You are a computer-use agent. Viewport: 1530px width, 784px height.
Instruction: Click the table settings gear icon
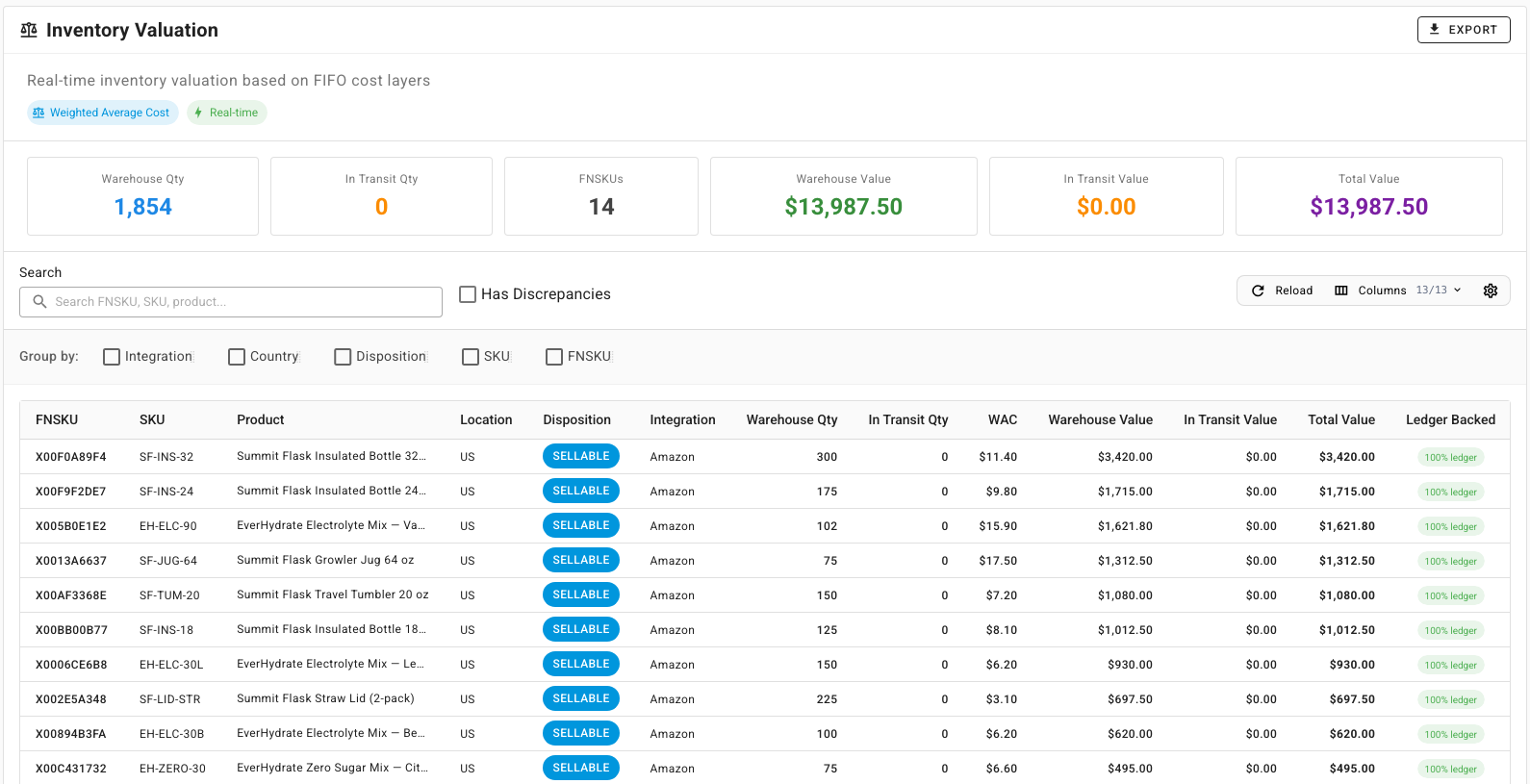pos(1491,291)
